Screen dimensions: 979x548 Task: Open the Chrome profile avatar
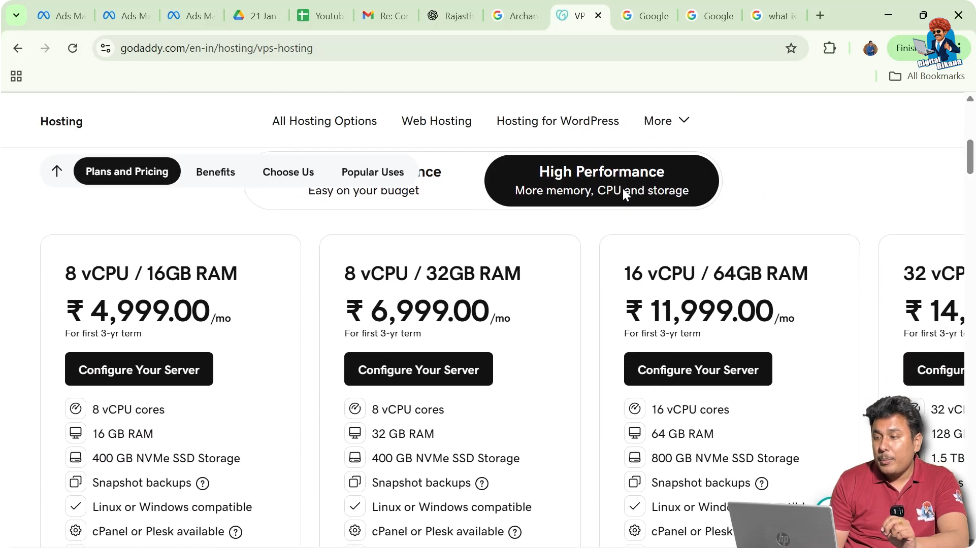pos(870,48)
